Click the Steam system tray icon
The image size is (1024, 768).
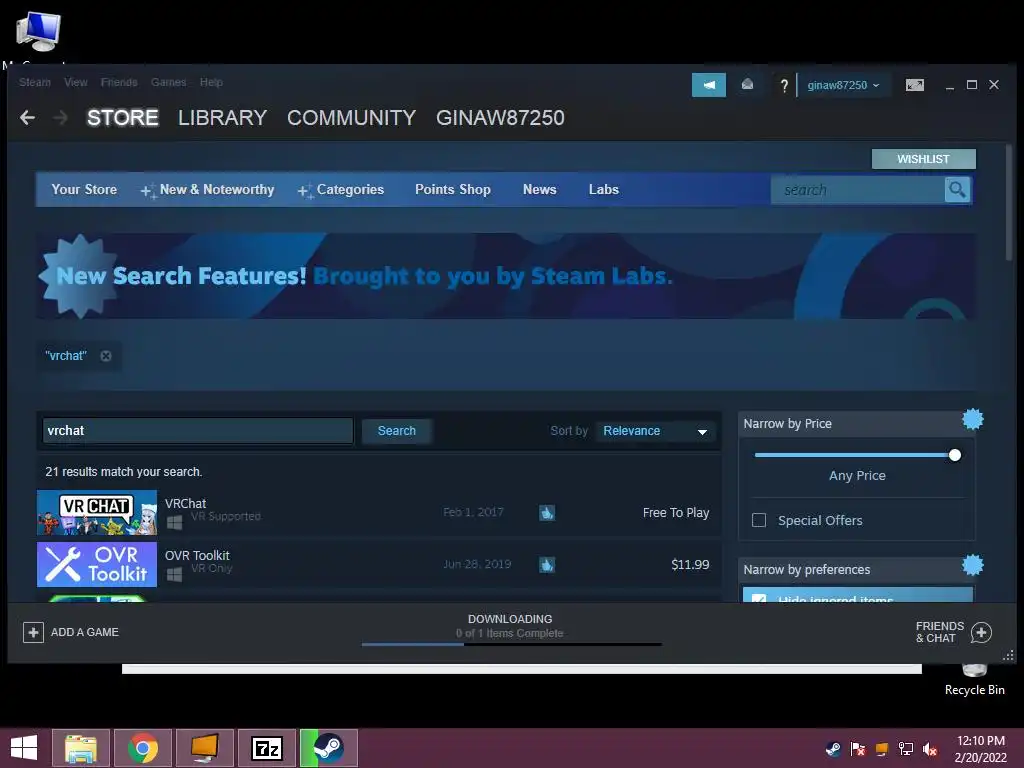click(x=833, y=748)
